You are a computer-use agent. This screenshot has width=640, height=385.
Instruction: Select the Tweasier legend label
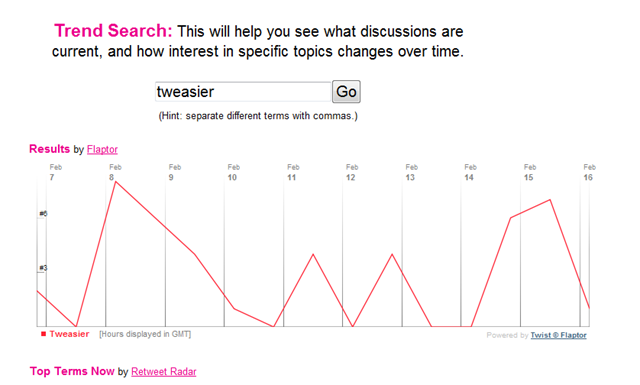69,334
